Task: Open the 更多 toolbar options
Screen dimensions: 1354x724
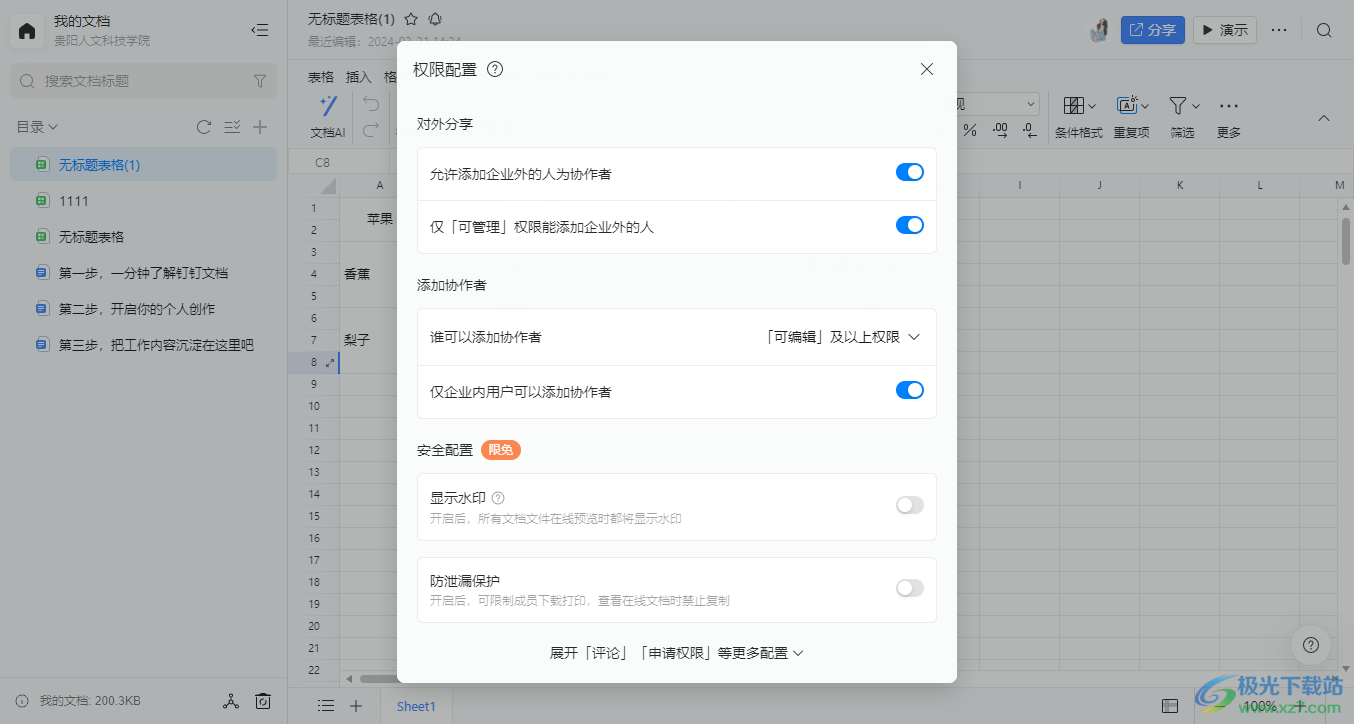Action: click(1229, 118)
